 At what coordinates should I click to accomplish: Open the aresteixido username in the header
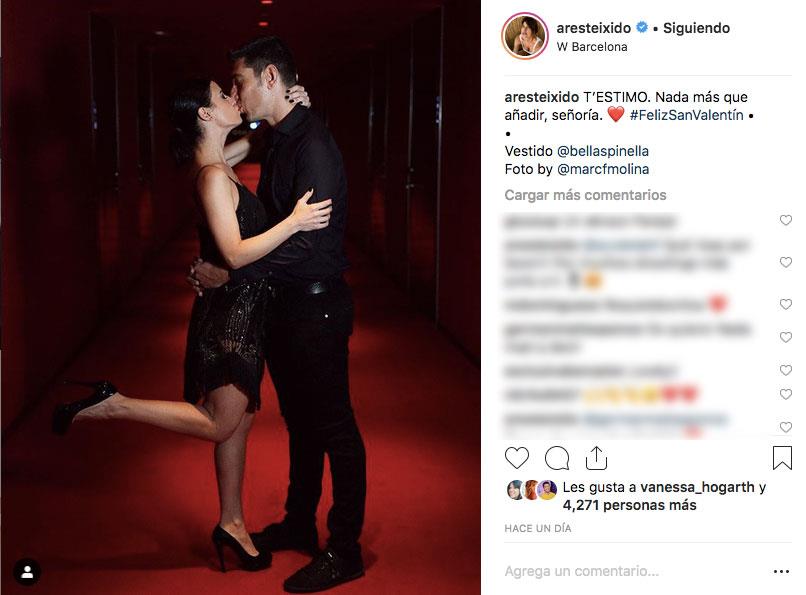tap(594, 28)
